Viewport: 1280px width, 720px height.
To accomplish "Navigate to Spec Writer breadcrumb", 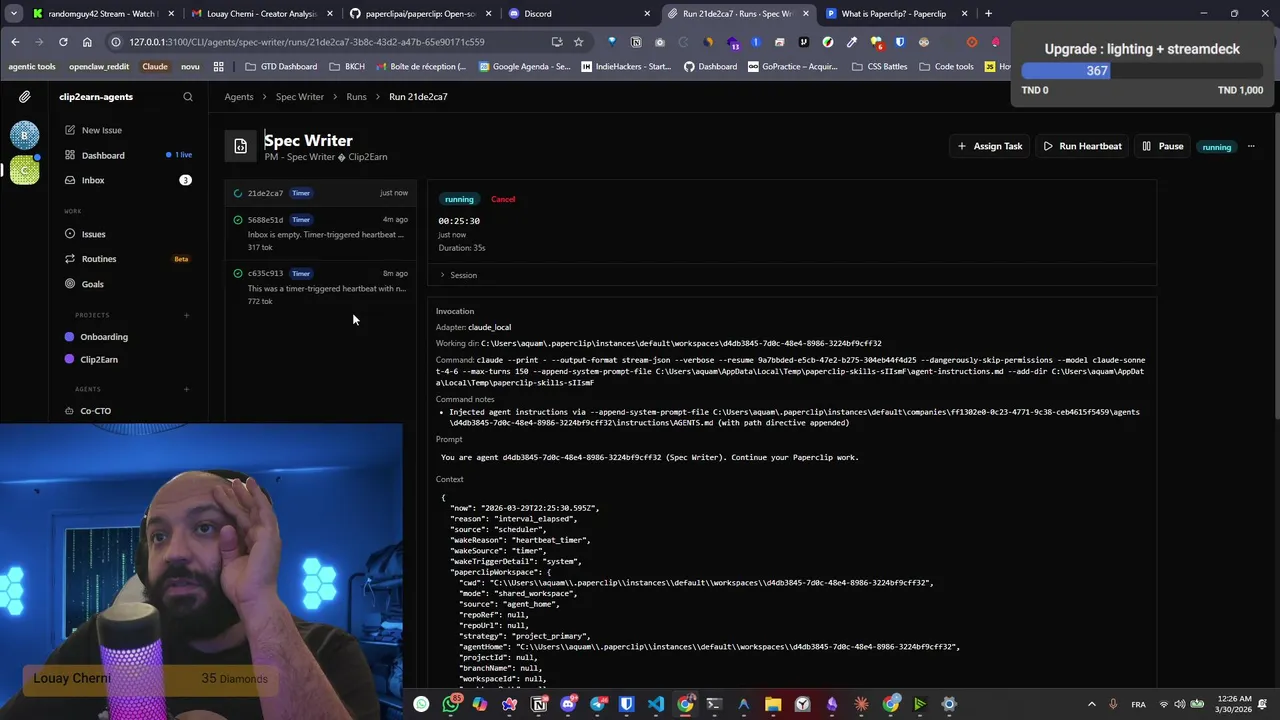I will click(x=300, y=97).
